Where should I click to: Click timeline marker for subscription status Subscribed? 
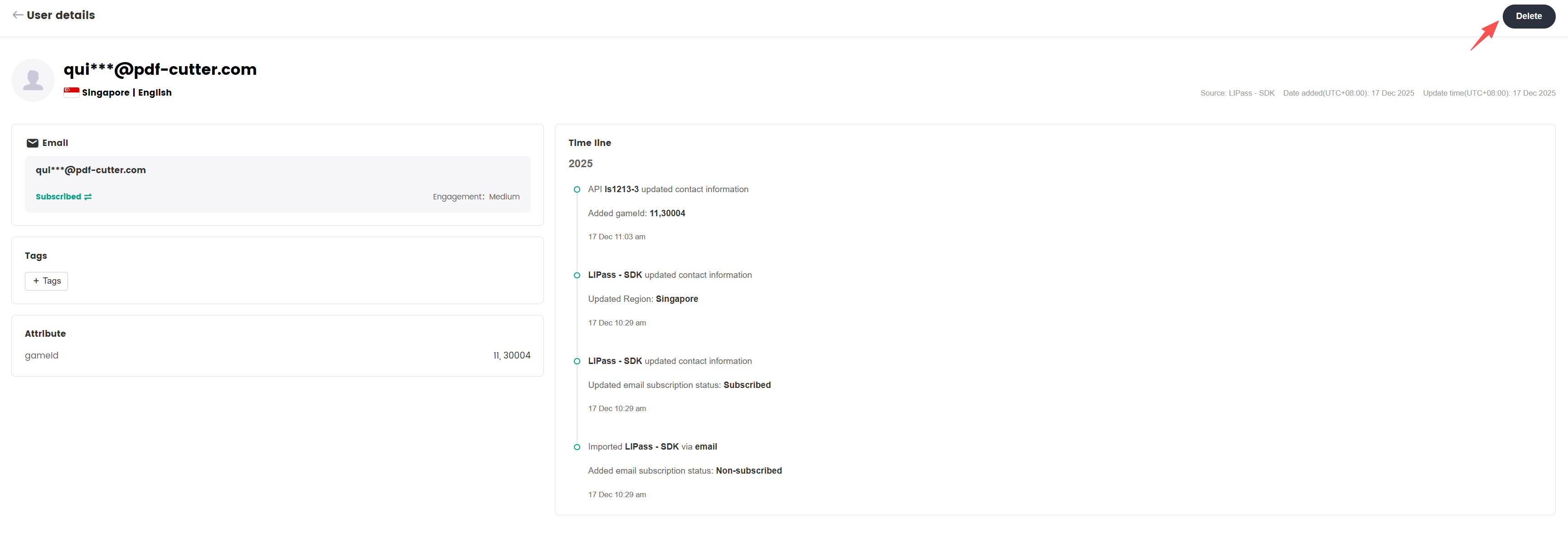pyautogui.click(x=577, y=361)
